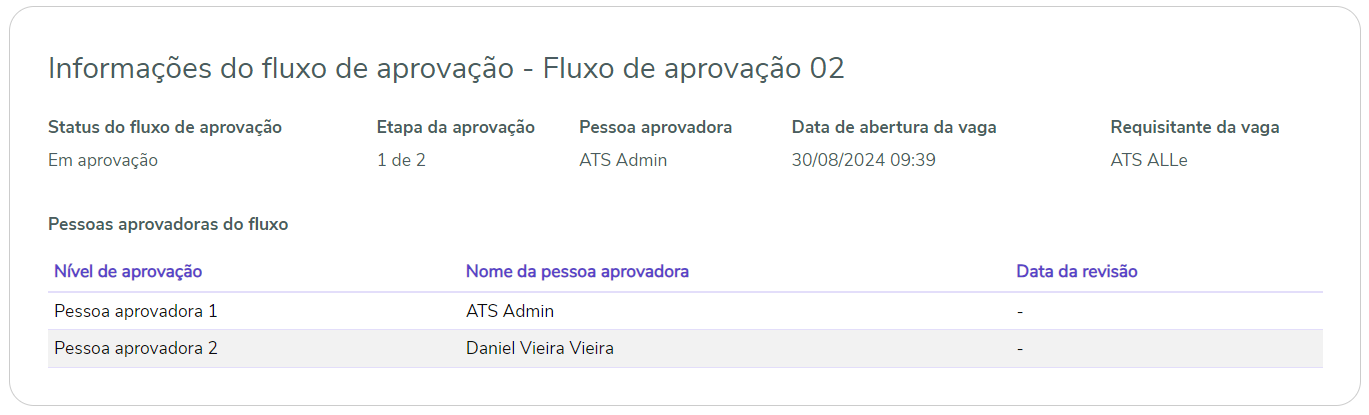Click "ATS Admin" under Pessoa aprovadora summary
This screenshot has height=415, width=1369.
pyautogui.click(x=623, y=160)
